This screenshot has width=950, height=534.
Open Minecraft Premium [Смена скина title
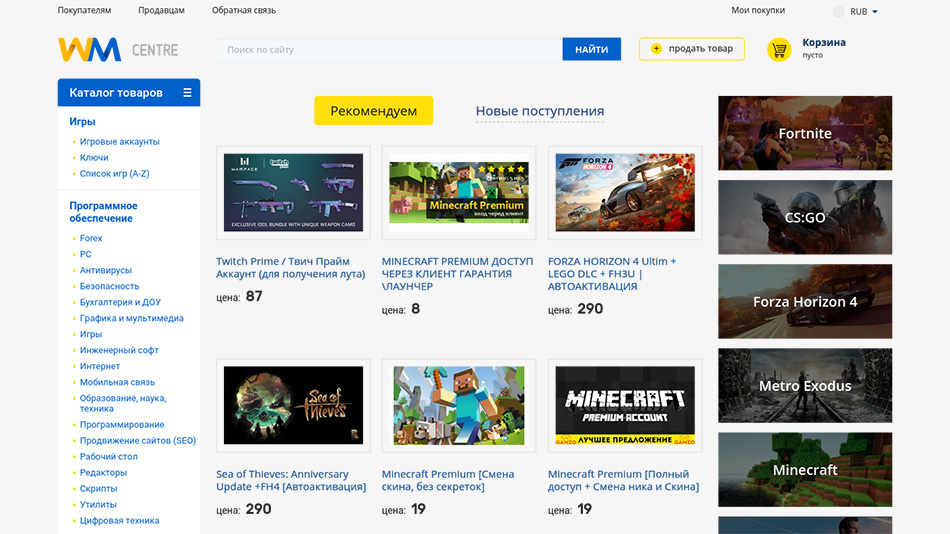pyautogui.click(x=448, y=480)
